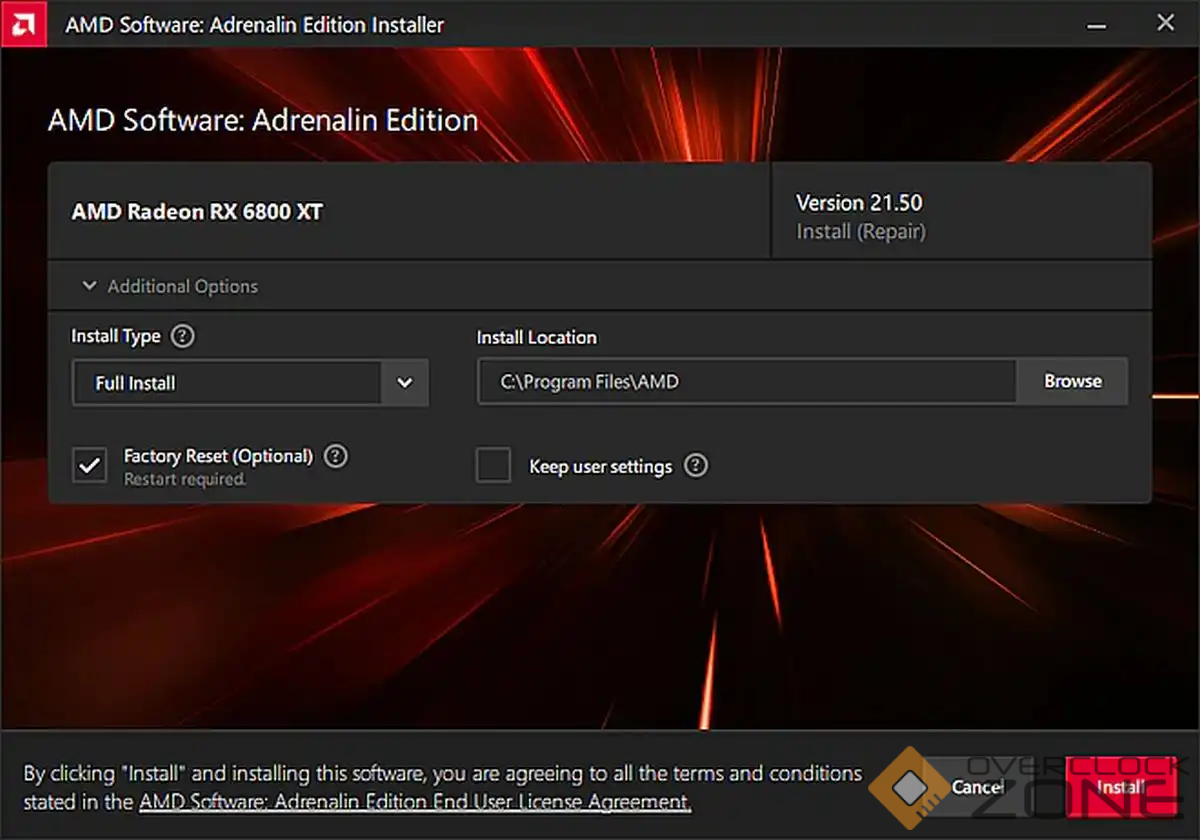Click the AMD Software: Adrenalin Edition heading
This screenshot has width=1200, height=840.
coord(263,121)
